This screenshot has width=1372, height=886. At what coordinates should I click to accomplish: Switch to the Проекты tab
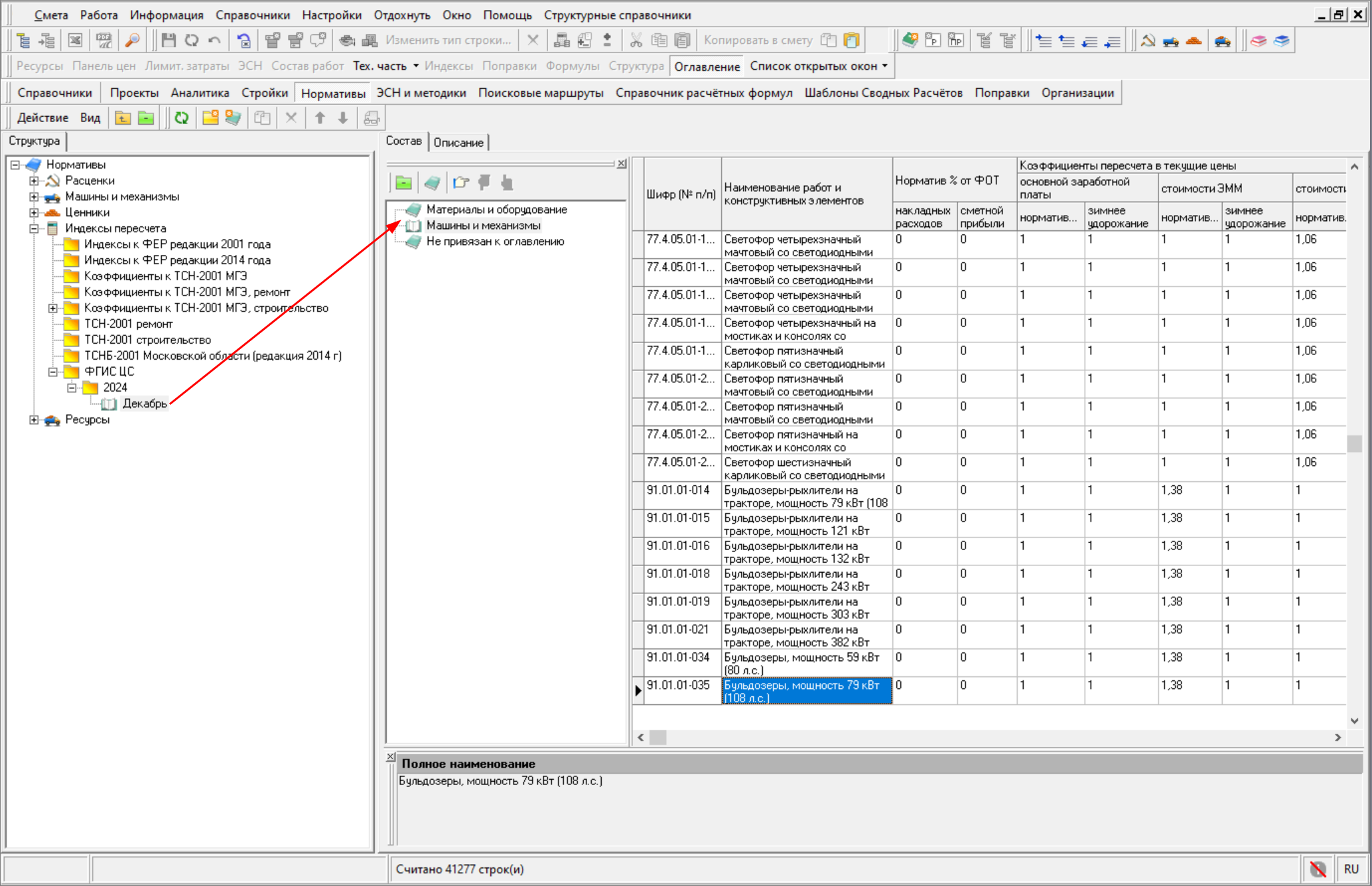coord(135,93)
